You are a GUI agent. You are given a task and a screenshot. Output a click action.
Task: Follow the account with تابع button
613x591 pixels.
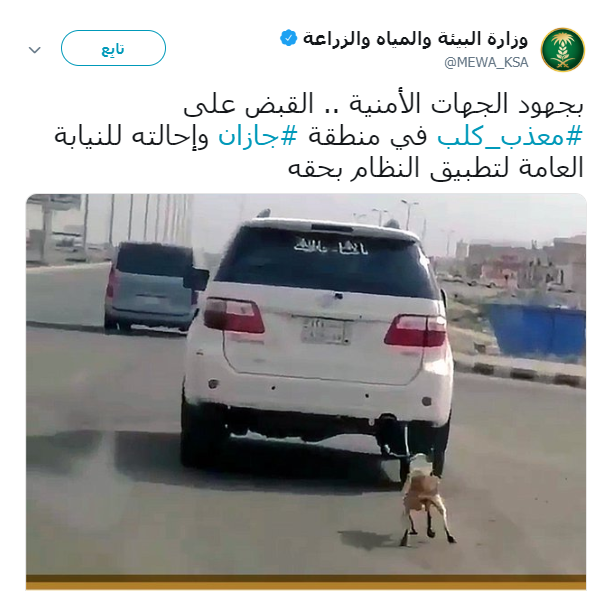point(113,48)
